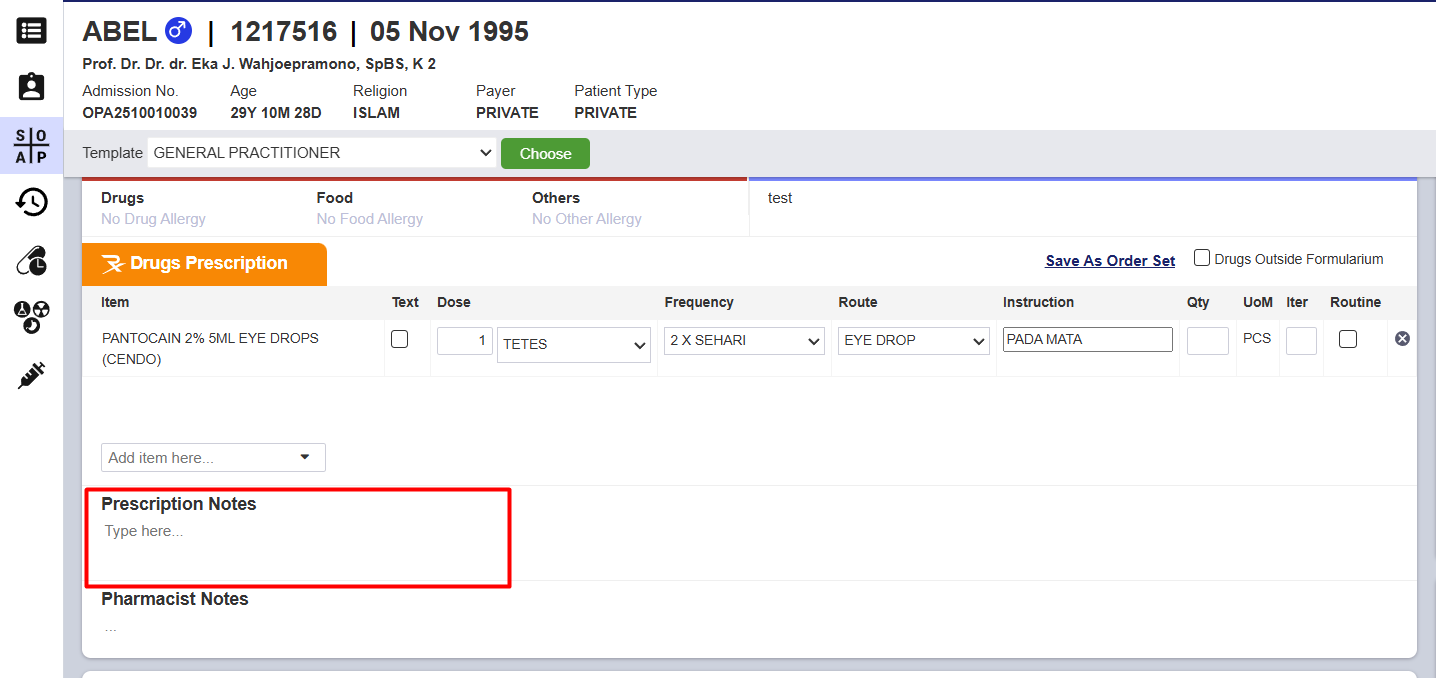Click the green Choose button
The height and width of the screenshot is (678, 1436).
tap(545, 154)
